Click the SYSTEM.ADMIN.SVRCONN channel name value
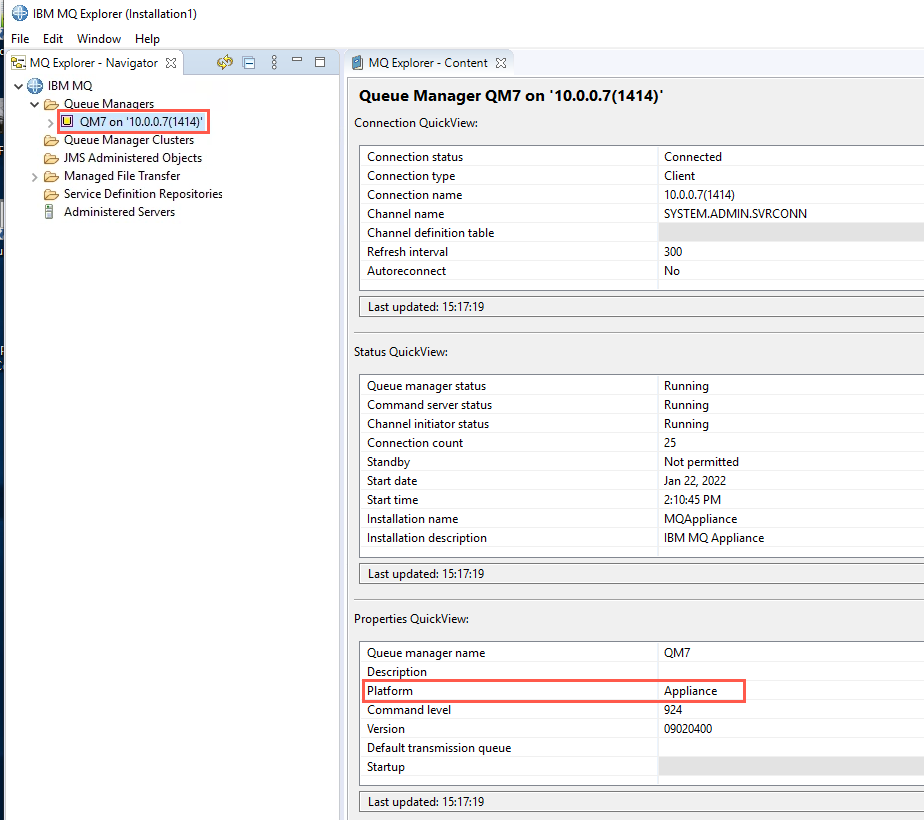Image resolution: width=924 pixels, height=820 pixels. [x=735, y=214]
